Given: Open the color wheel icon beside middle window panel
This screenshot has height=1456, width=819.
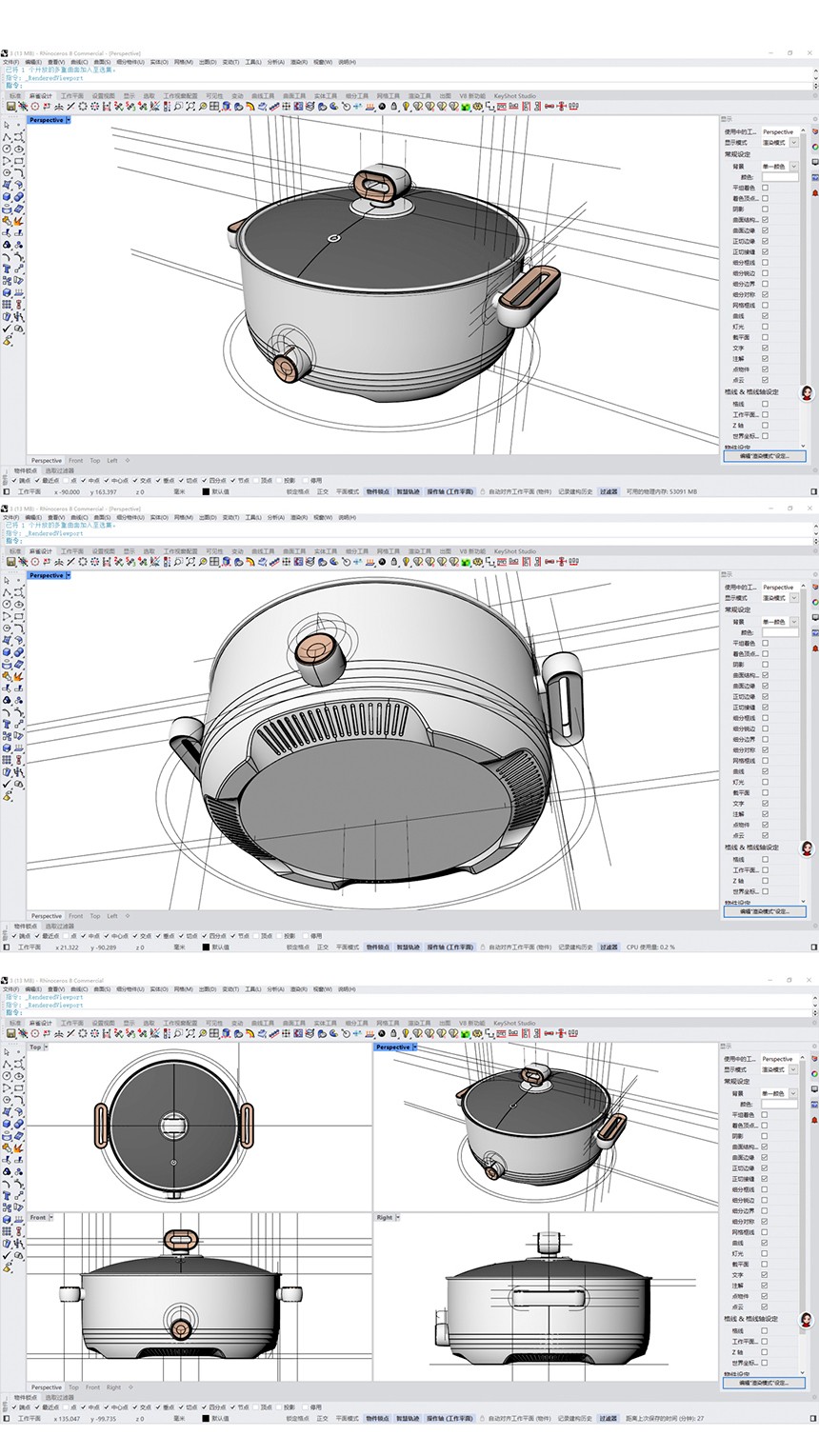Looking at the screenshot, I should pyautogui.click(x=815, y=602).
